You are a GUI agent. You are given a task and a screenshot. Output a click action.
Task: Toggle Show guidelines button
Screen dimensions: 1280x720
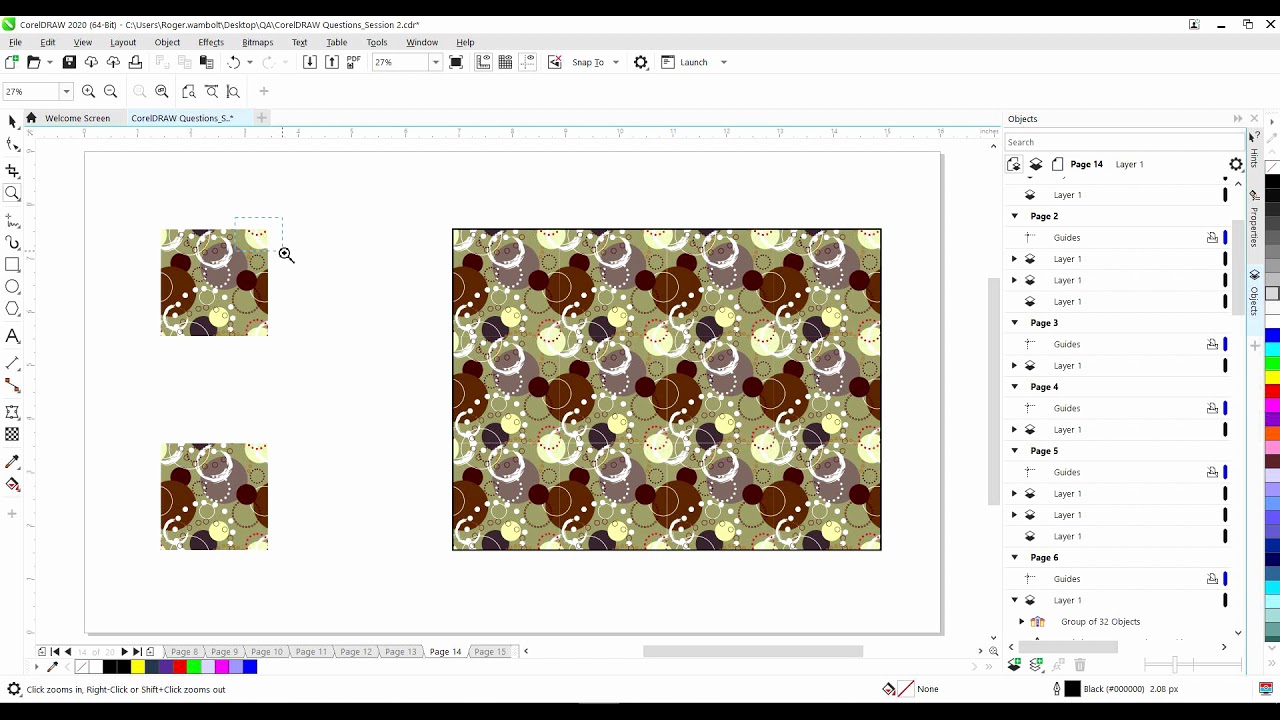(528, 62)
